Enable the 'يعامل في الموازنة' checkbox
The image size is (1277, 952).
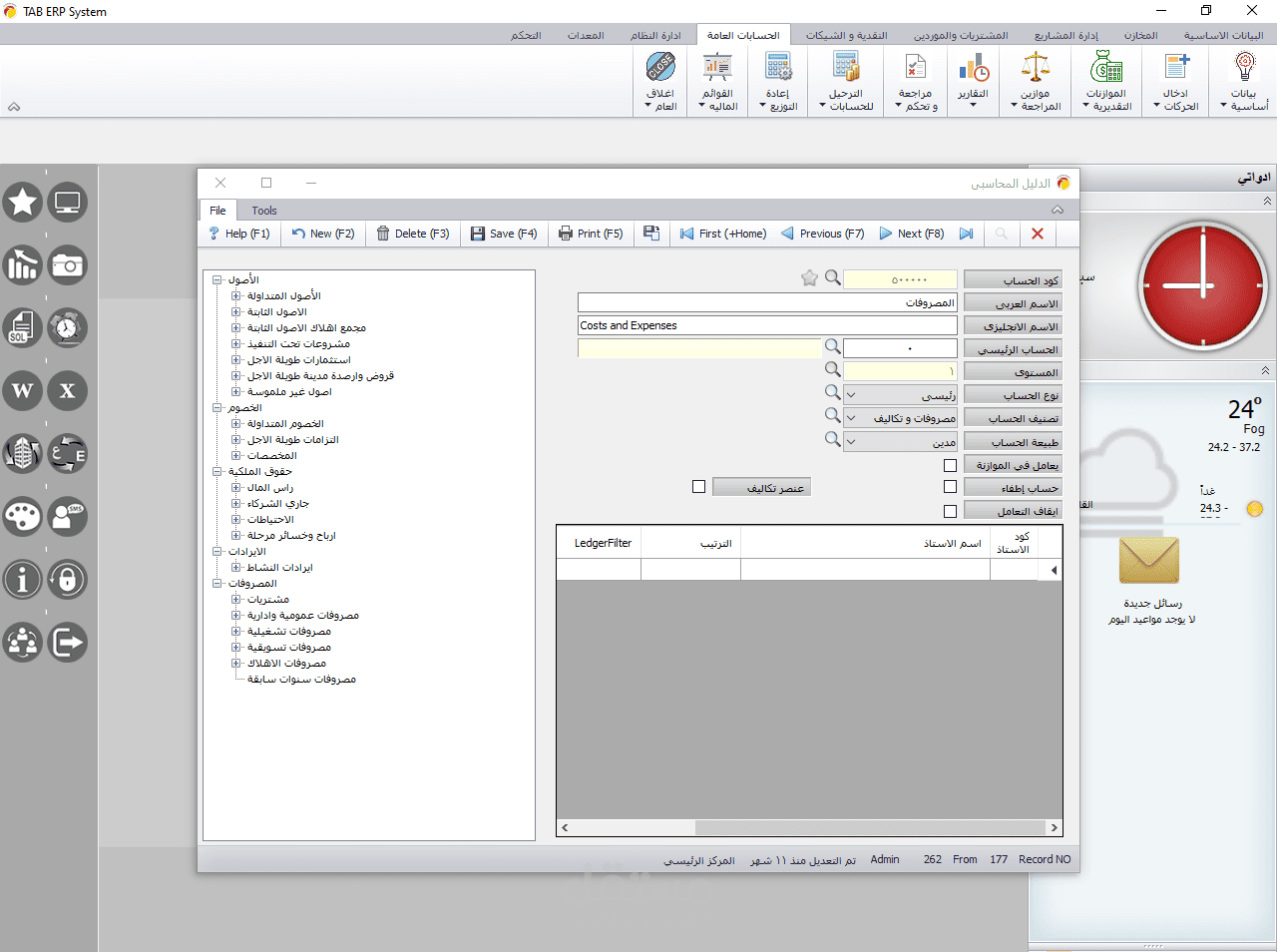click(950, 465)
